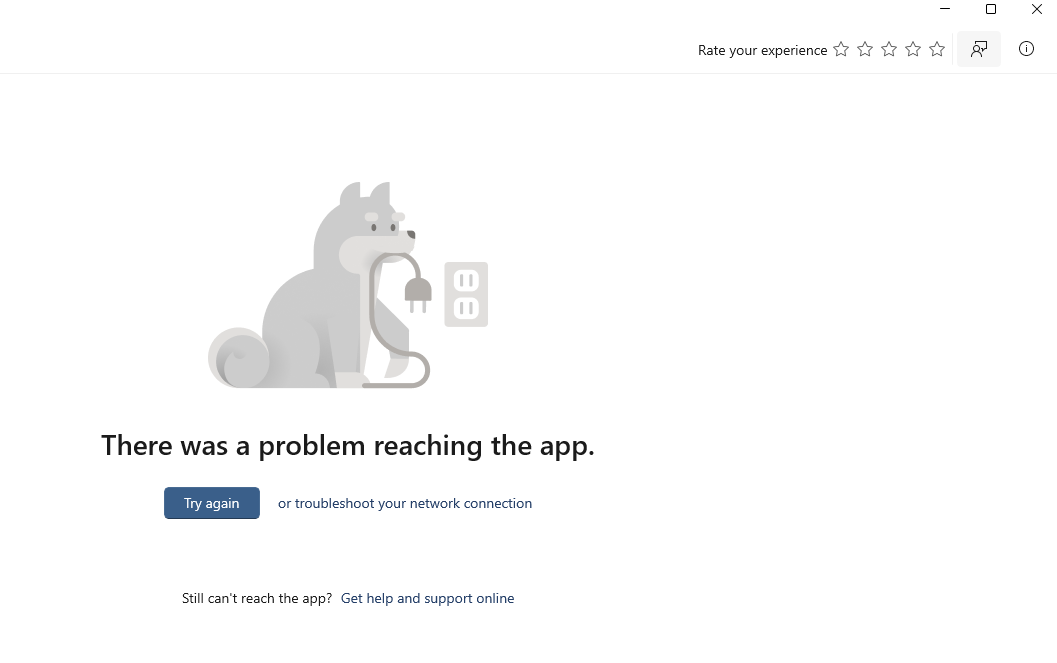Viewport: 1057px width, 663px height.
Task: Click the 'Still can't reach the app?' text
Action: 257,598
